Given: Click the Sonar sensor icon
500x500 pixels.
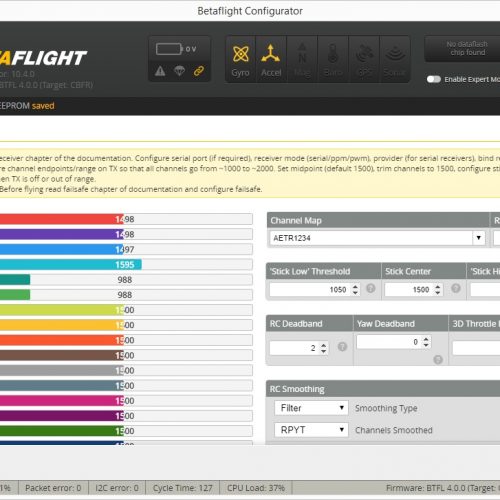Looking at the screenshot, I should coord(395,60).
